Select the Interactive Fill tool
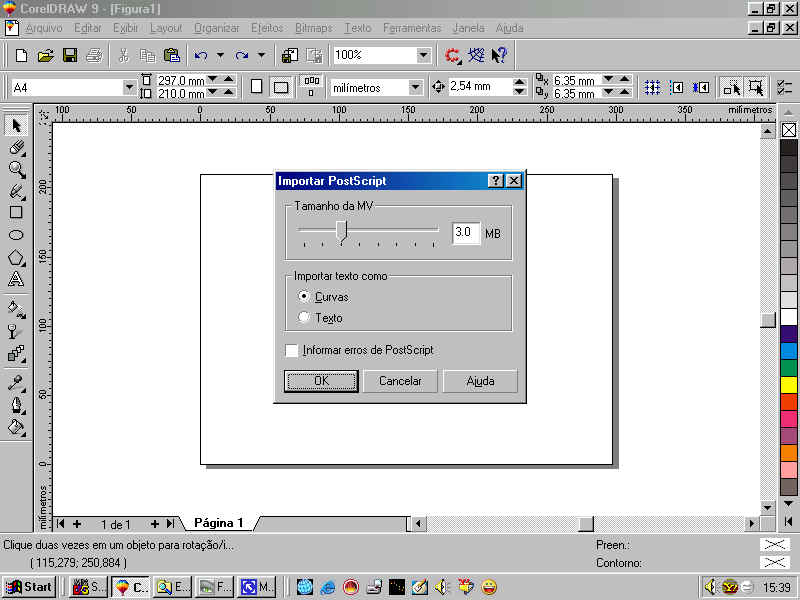 point(16,309)
